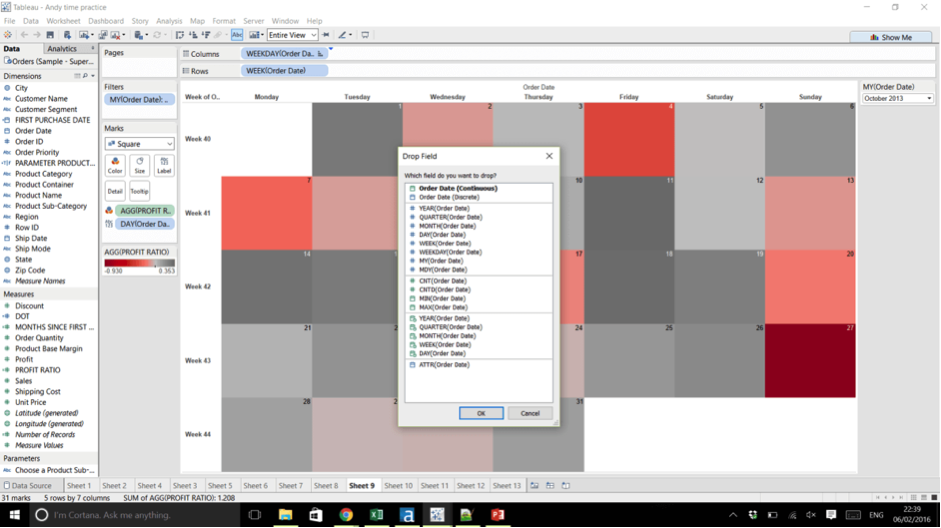Click the Show Me button
The height and width of the screenshot is (528, 941).
(x=891, y=37)
